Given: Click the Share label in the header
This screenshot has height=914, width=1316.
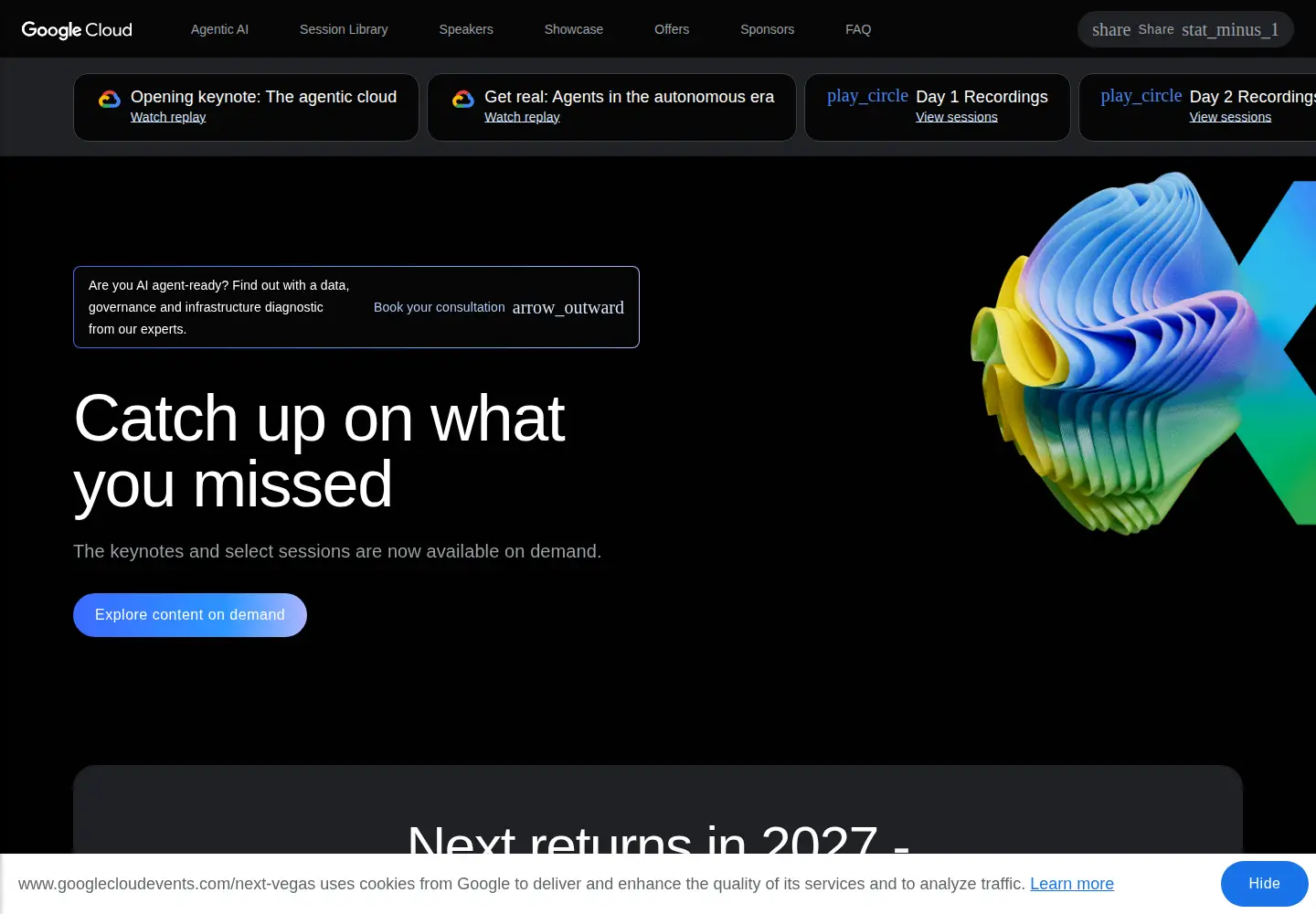Looking at the screenshot, I should coord(1156,29).
